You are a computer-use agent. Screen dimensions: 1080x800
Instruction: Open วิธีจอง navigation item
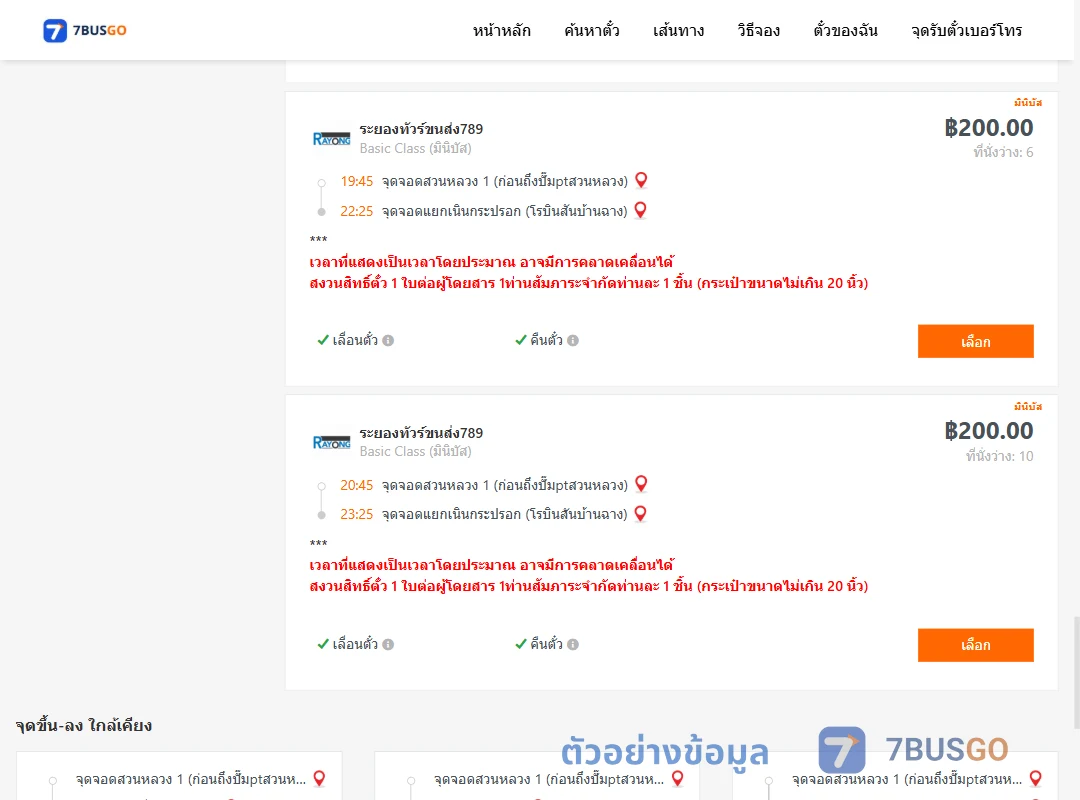tap(758, 30)
